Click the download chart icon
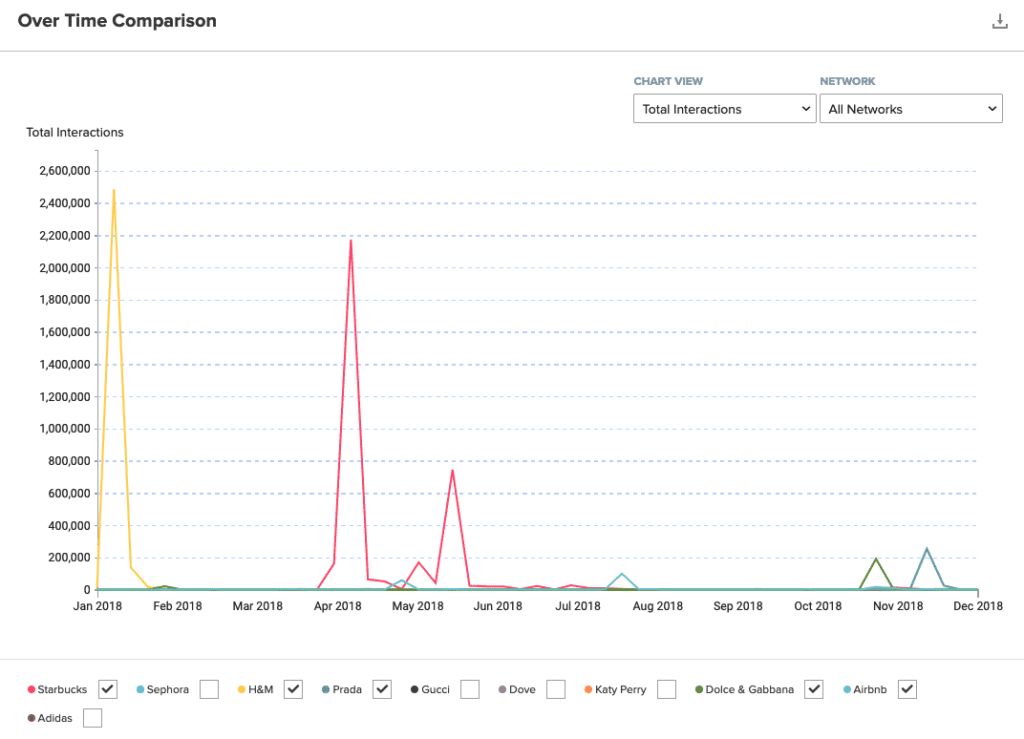Image resolution: width=1024 pixels, height=739 pixels. (999, 21)
